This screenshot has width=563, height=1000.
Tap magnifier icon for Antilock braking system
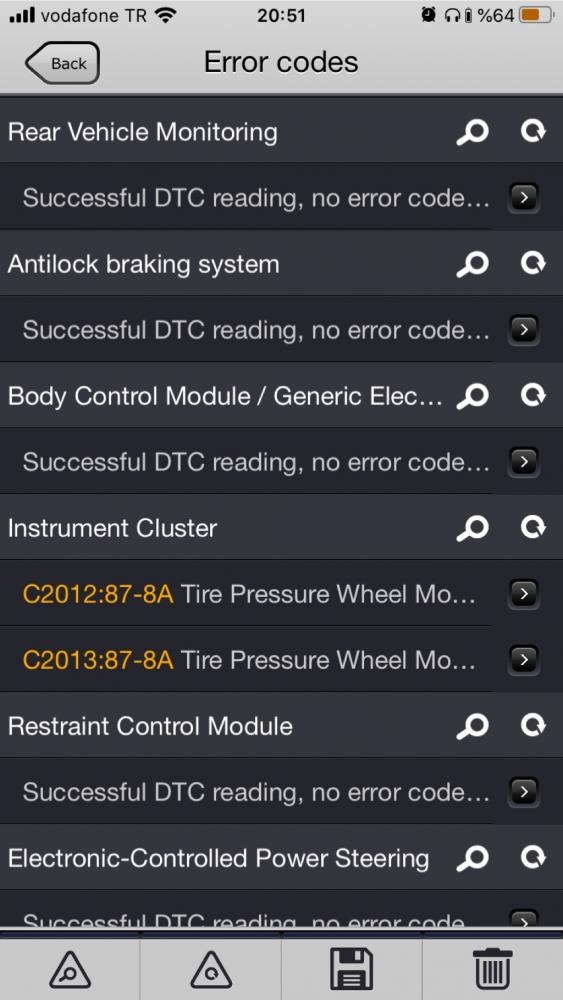[472, 264]
